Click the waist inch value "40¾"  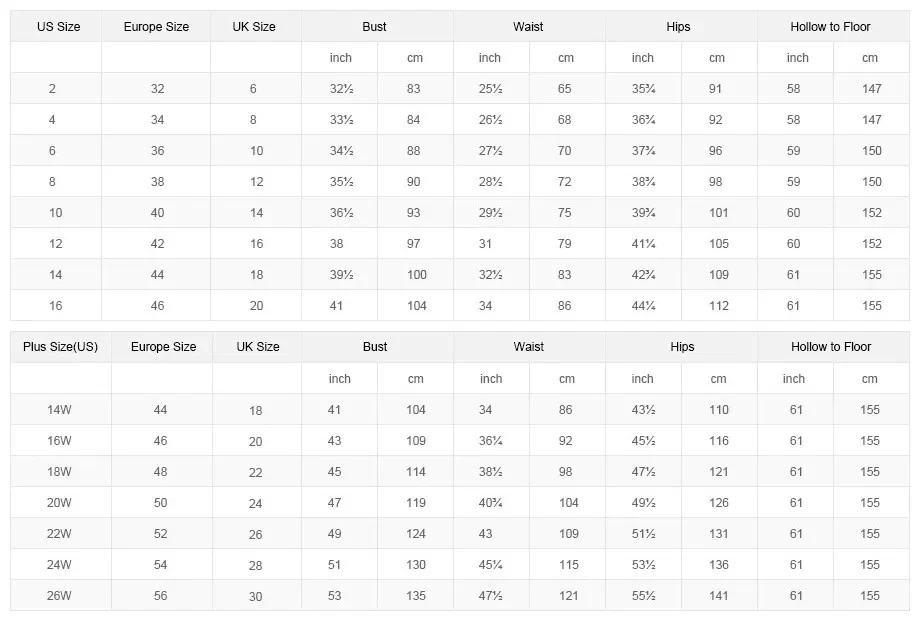click(491, 503)
